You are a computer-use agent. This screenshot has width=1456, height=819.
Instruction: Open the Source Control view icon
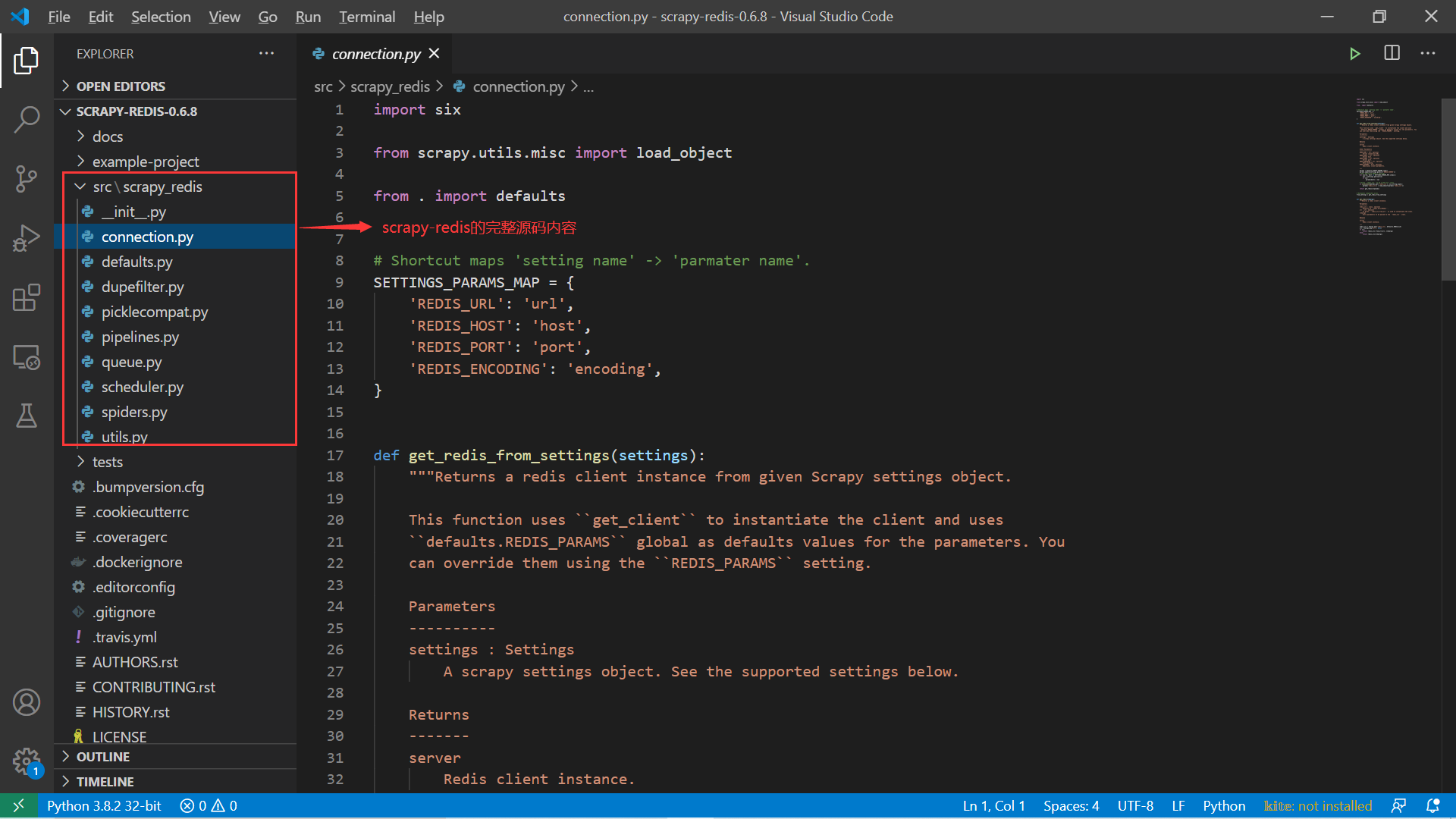[x=27, y=179]
